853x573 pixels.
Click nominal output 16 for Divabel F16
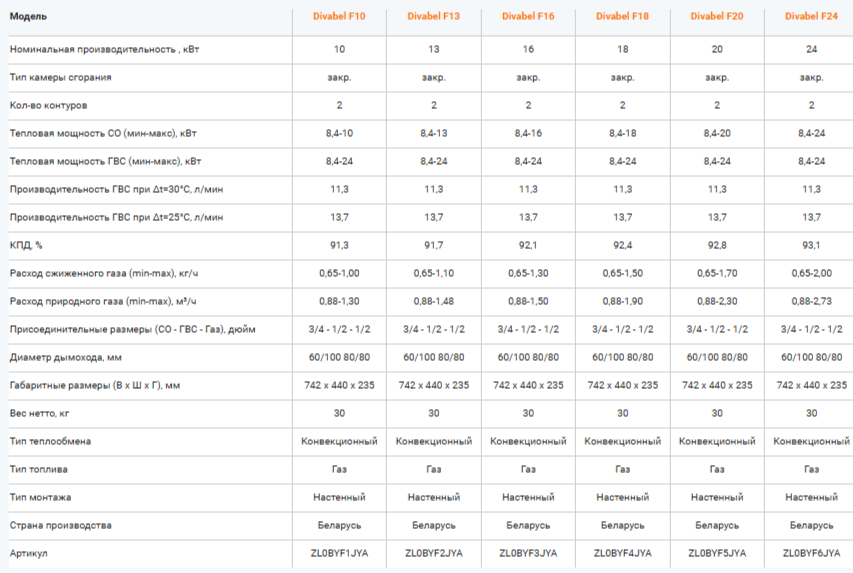(x=528, y=50)
